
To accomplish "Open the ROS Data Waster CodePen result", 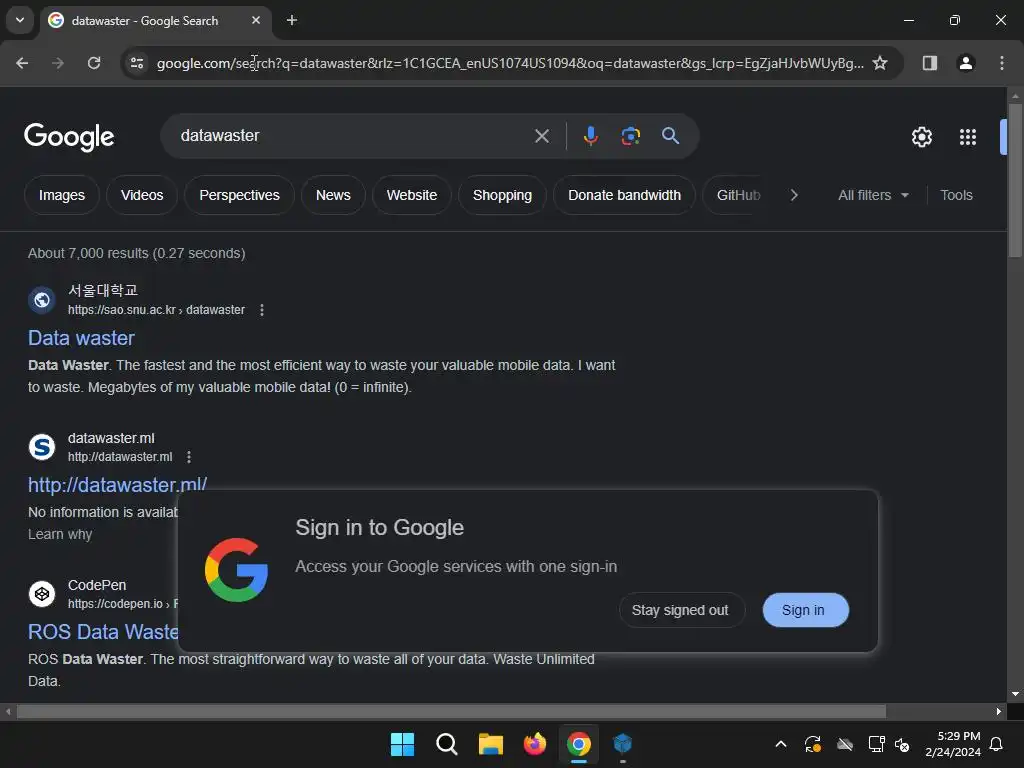I will click(x=103, y=632).
